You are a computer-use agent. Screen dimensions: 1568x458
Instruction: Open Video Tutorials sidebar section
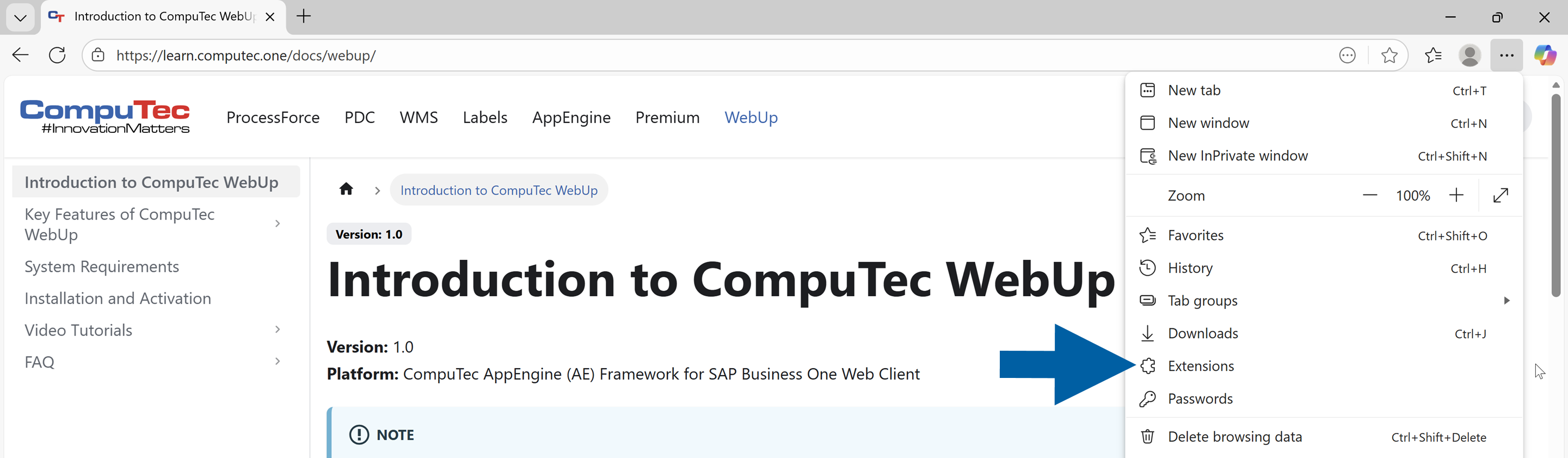(x=78, y=330)
